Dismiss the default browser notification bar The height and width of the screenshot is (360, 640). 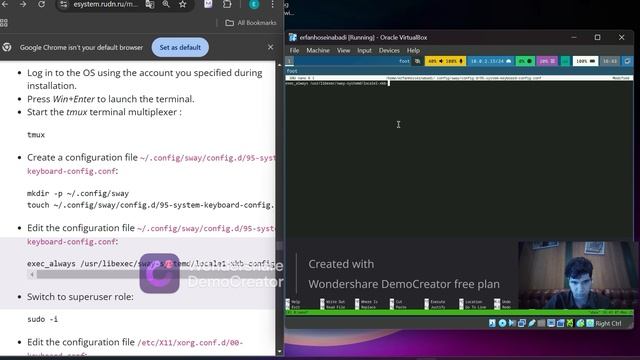point(270,47)
